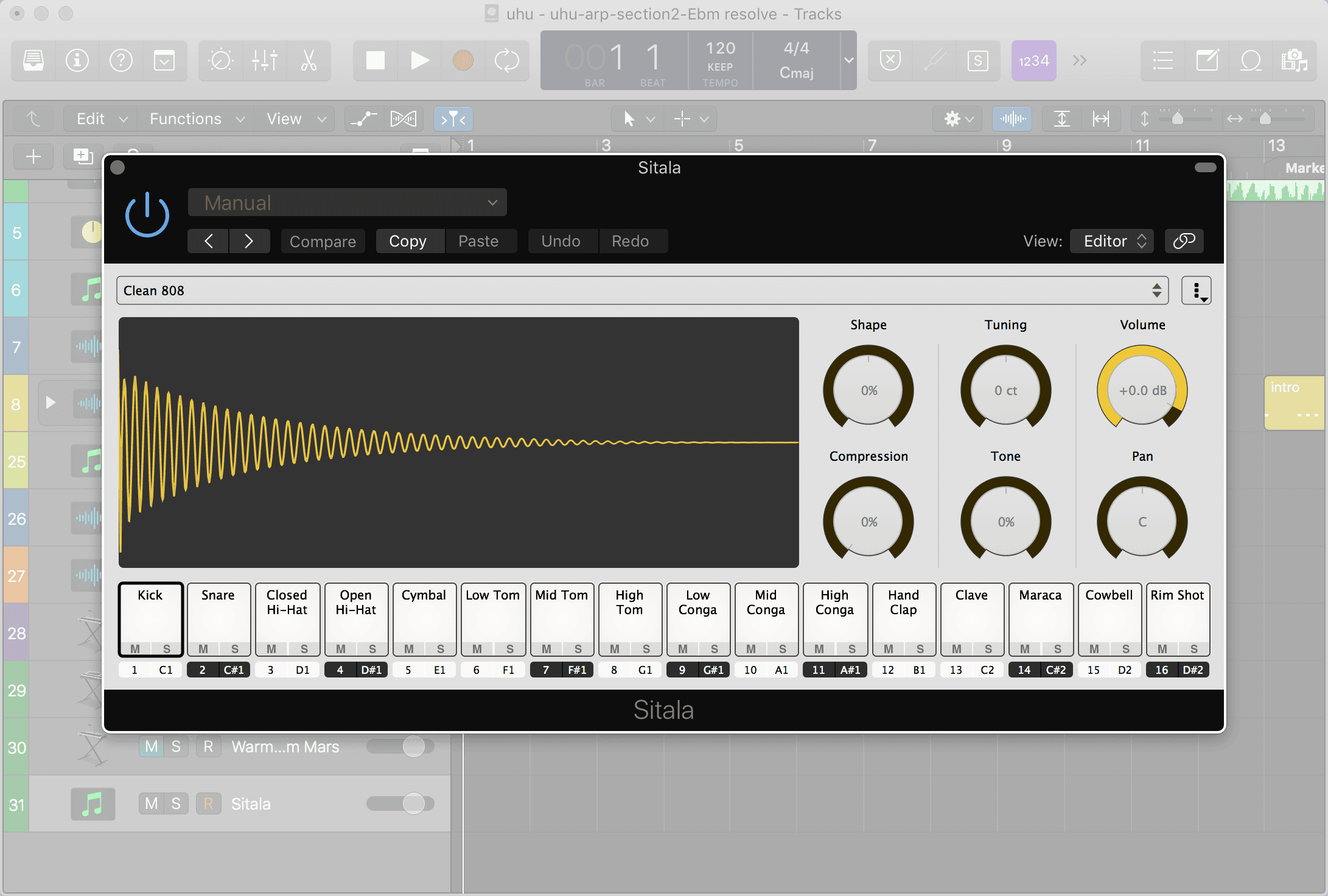1328x896 pixels.
Task: Toggle the Cycle loop button
Action: coord(507,60)
